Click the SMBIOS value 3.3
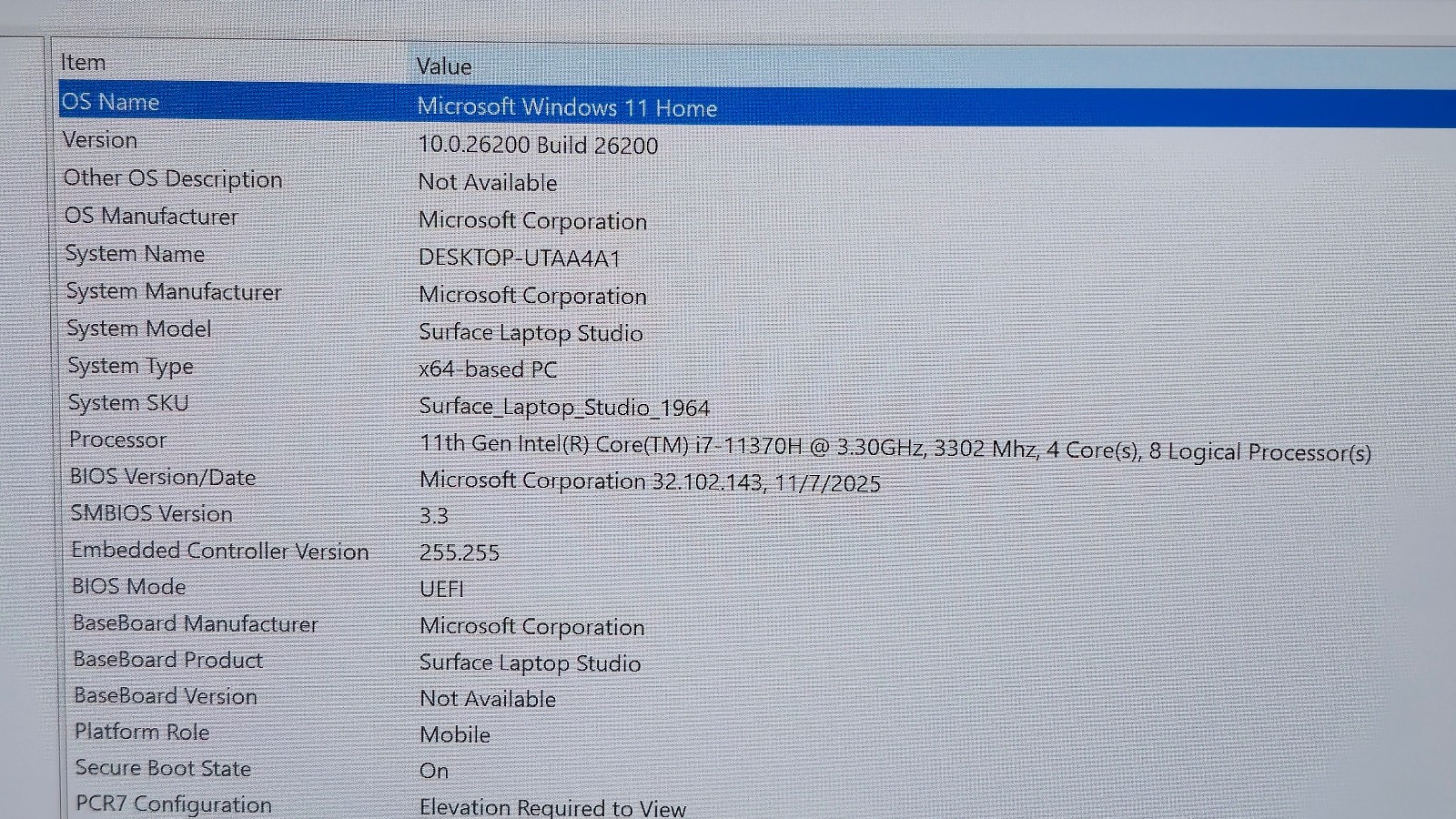 [x=434, y=516]
